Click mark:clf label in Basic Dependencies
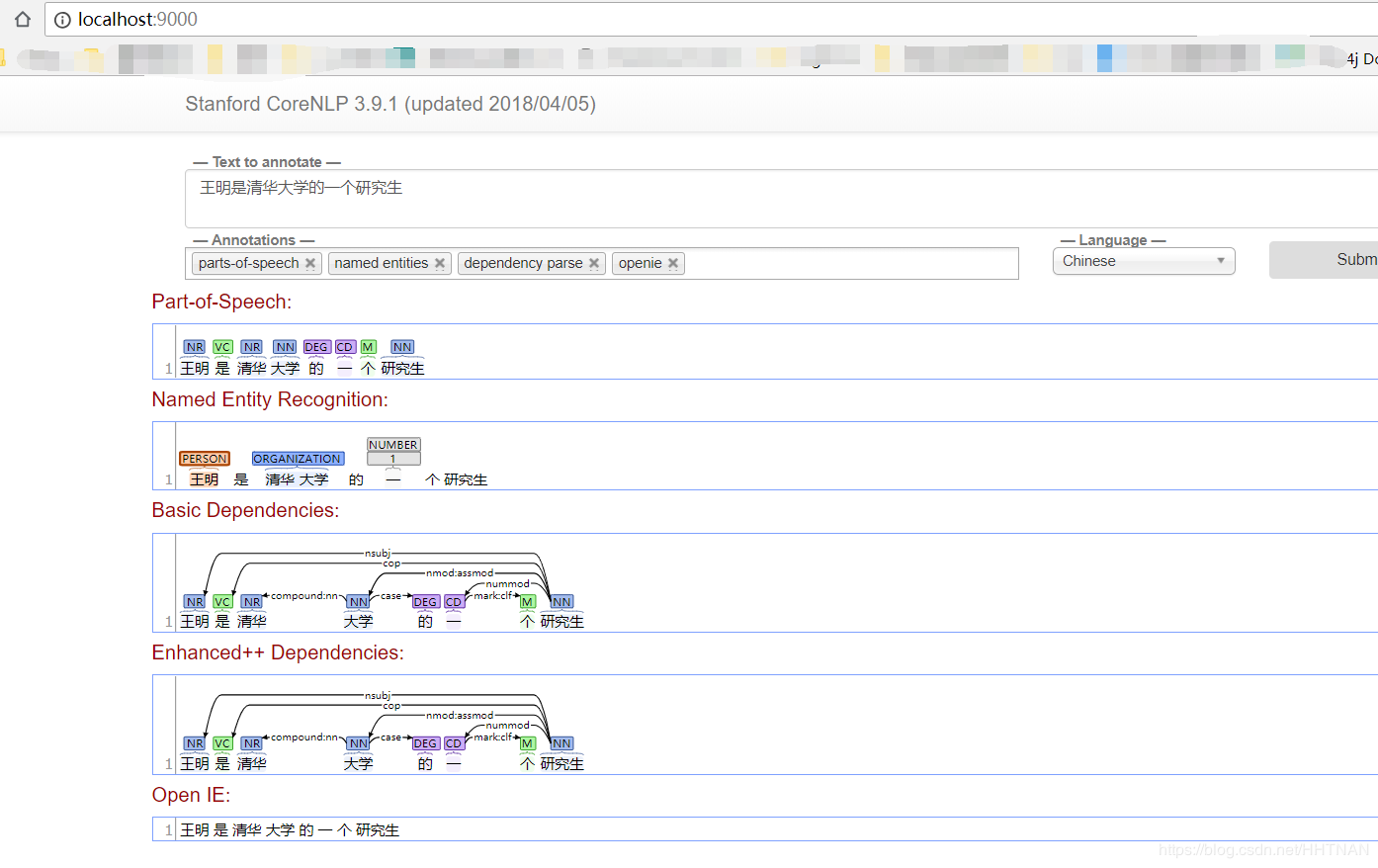Viewport: 1378px width, 868px height. point(493,595)
